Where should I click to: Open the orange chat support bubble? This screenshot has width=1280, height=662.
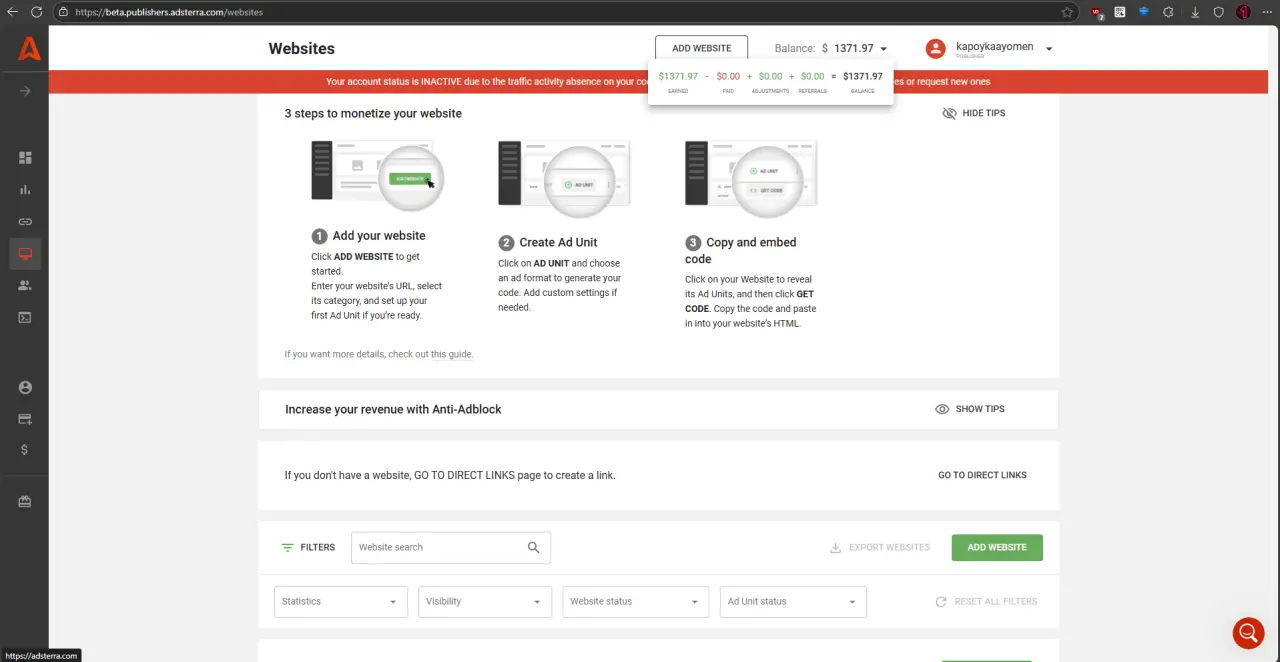1248,633
